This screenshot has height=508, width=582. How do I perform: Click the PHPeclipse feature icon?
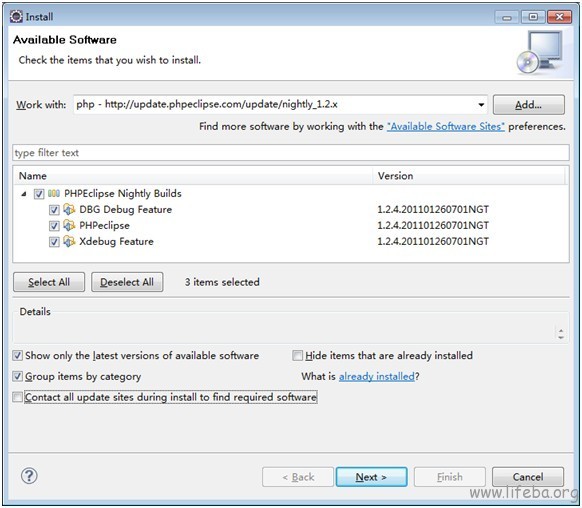[x=69, y=225]
